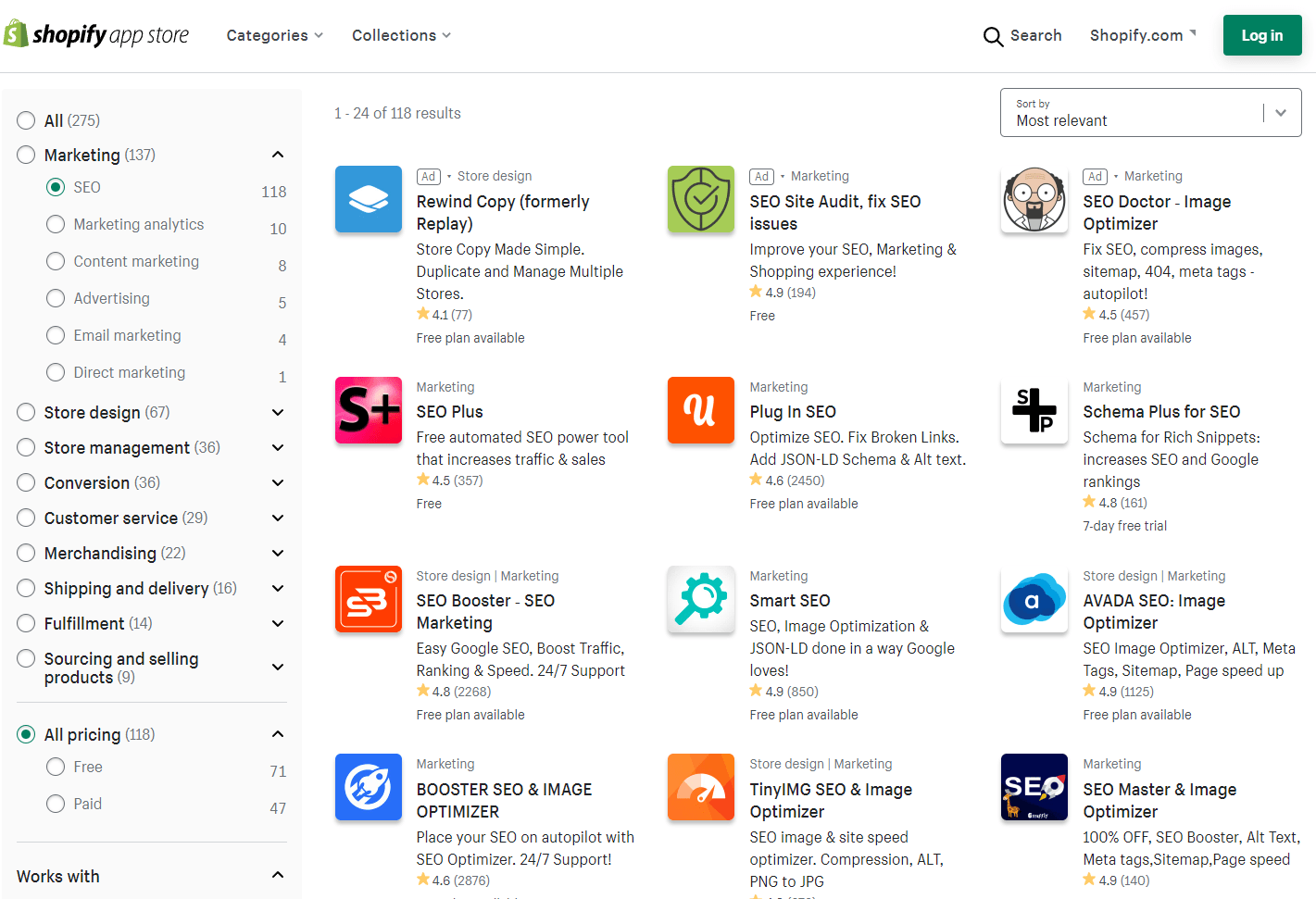Open the SEO Plus title link

coord(449,412)
